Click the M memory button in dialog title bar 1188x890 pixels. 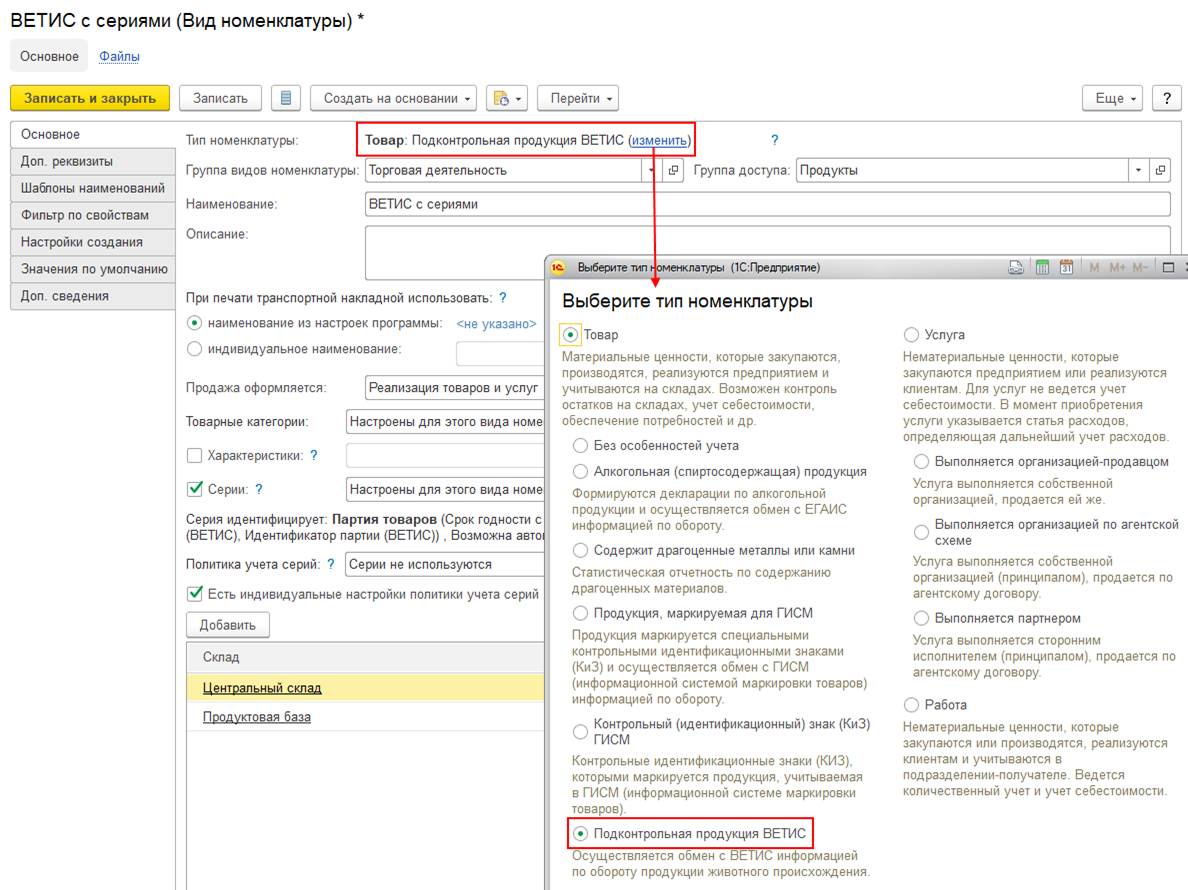click(x=1093, y=267)
